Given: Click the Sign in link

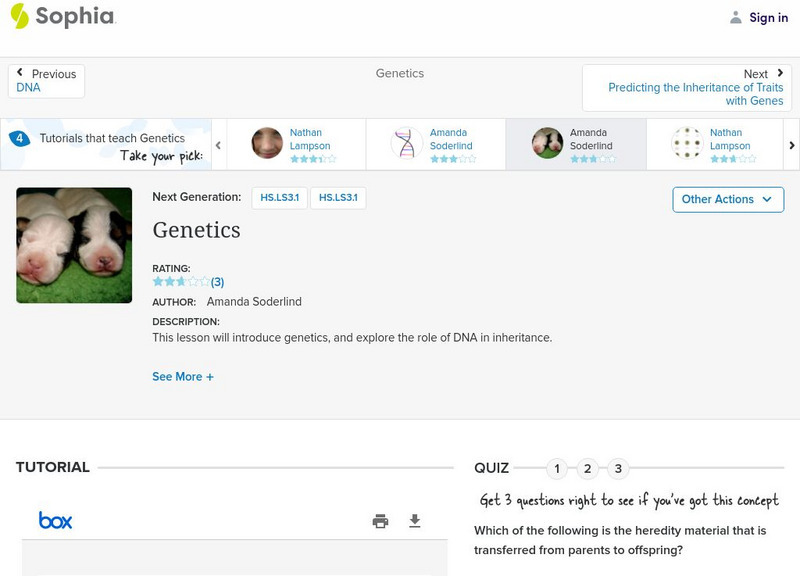Looking at the screenshot, I should tap(768, 17).
